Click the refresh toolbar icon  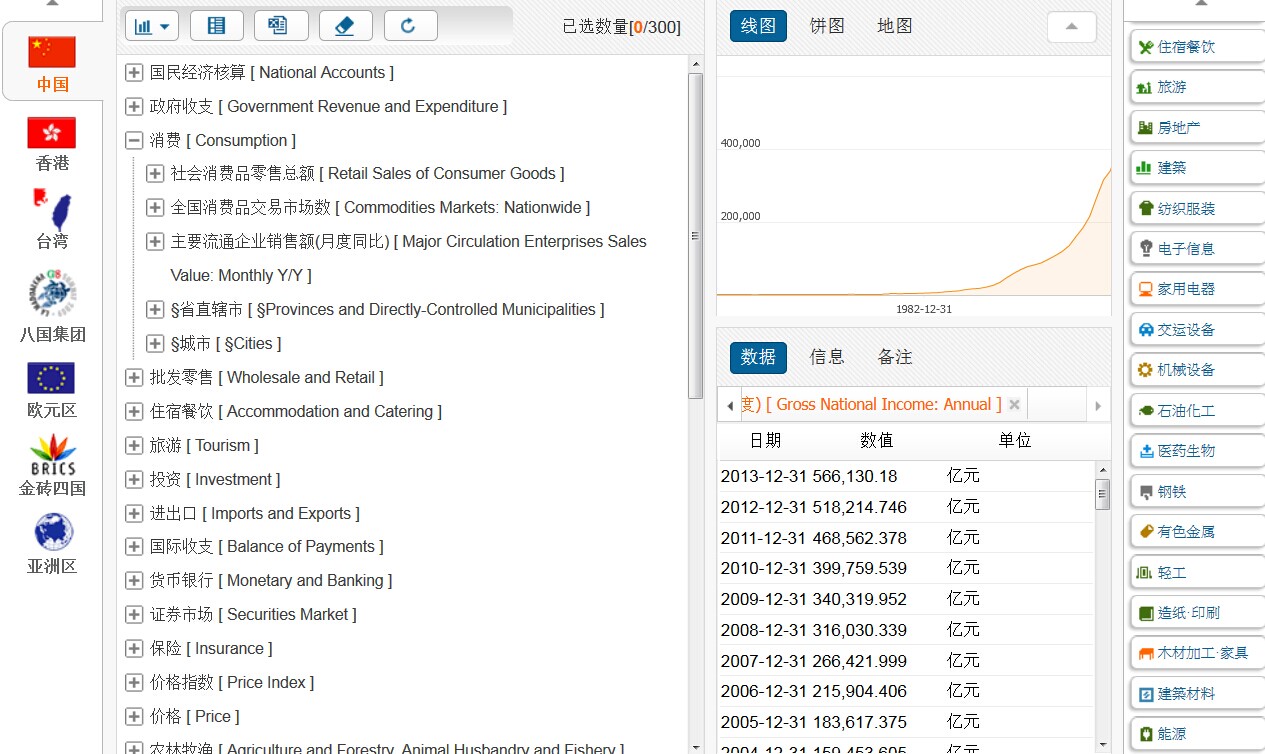[x=410, y=26]
